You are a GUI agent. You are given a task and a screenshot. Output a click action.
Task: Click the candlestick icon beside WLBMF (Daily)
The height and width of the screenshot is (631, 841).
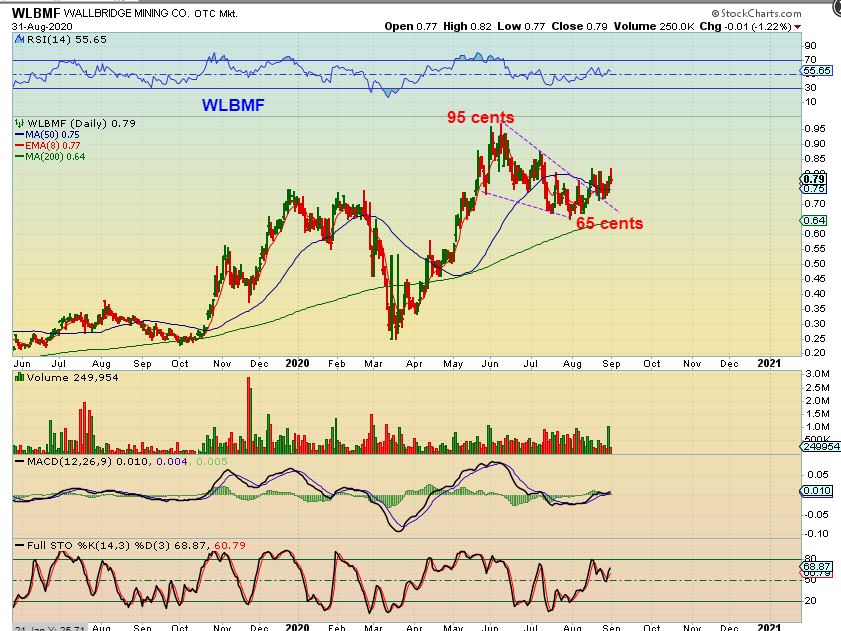[19, 123]
